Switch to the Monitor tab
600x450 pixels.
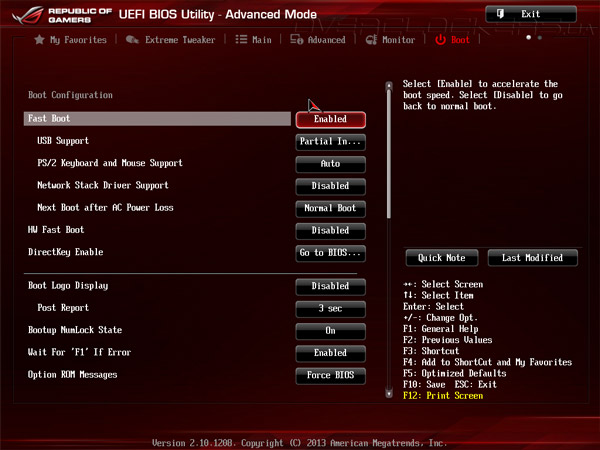tap(398, 40)
